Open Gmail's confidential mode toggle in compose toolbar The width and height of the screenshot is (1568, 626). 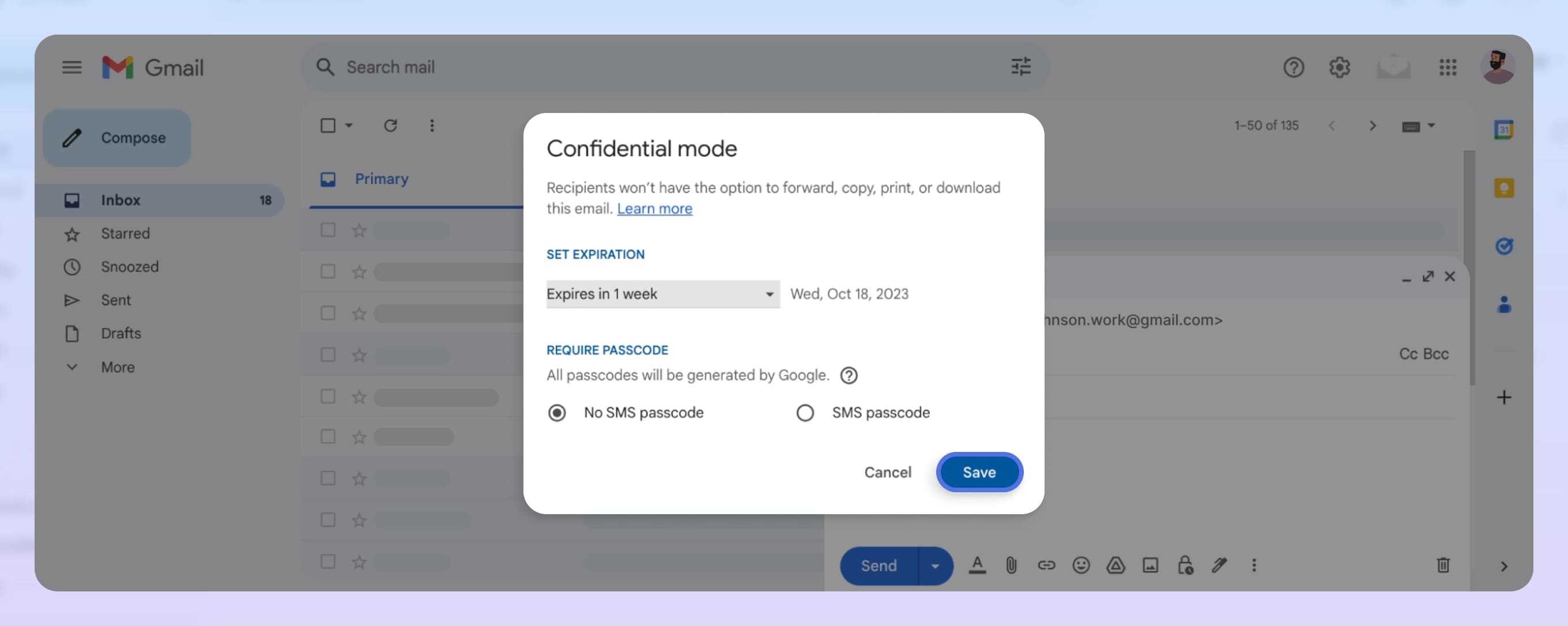click(x=1185, y=566)
